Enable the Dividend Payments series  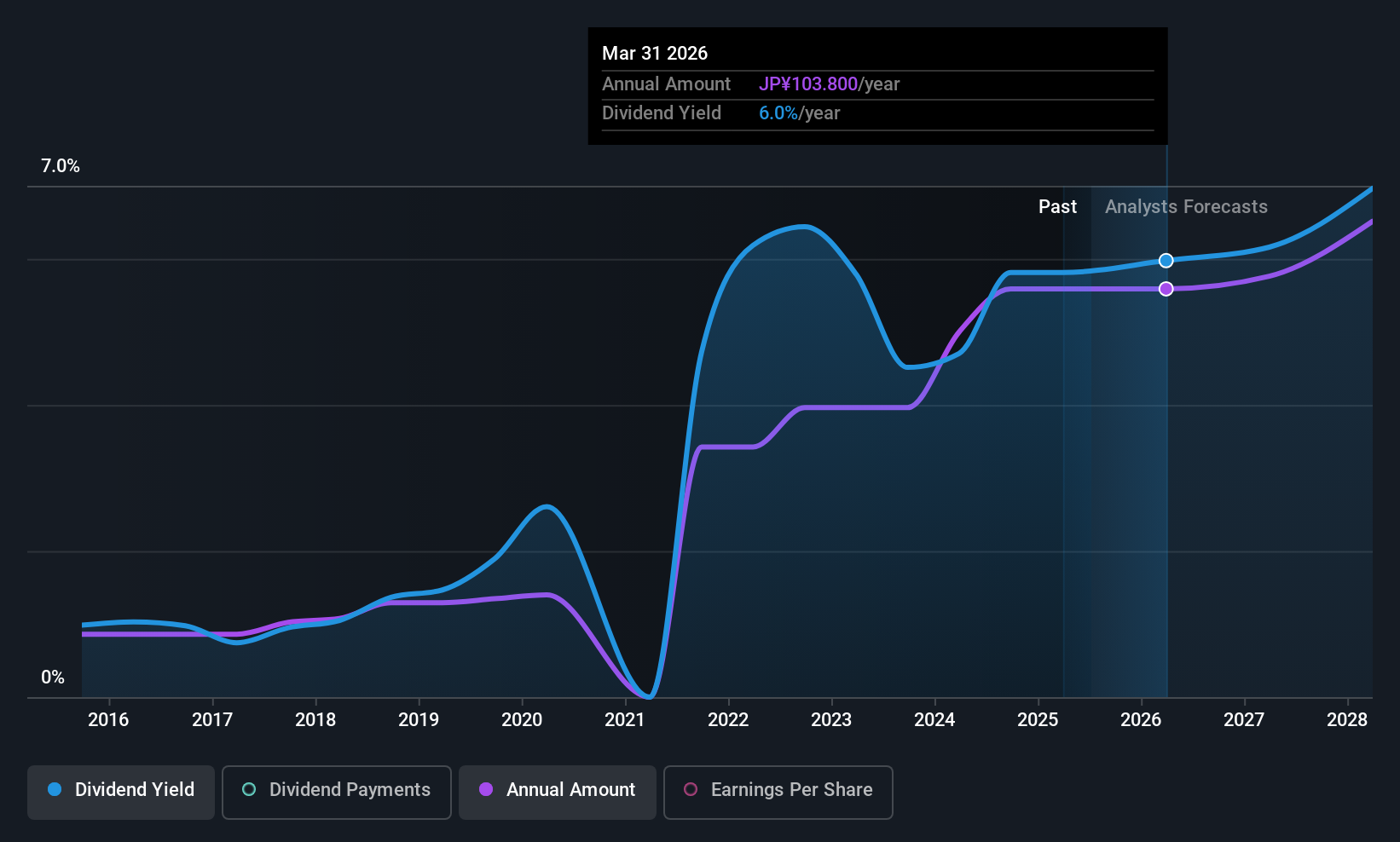pos(337,793)
